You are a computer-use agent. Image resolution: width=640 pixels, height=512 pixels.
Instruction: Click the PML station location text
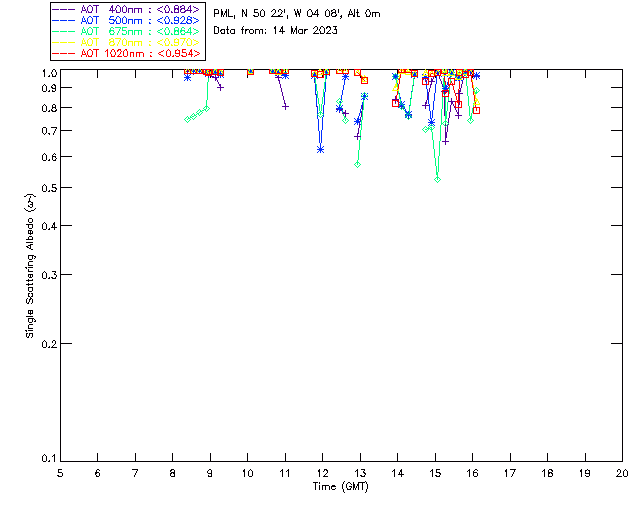coord(297,14)
